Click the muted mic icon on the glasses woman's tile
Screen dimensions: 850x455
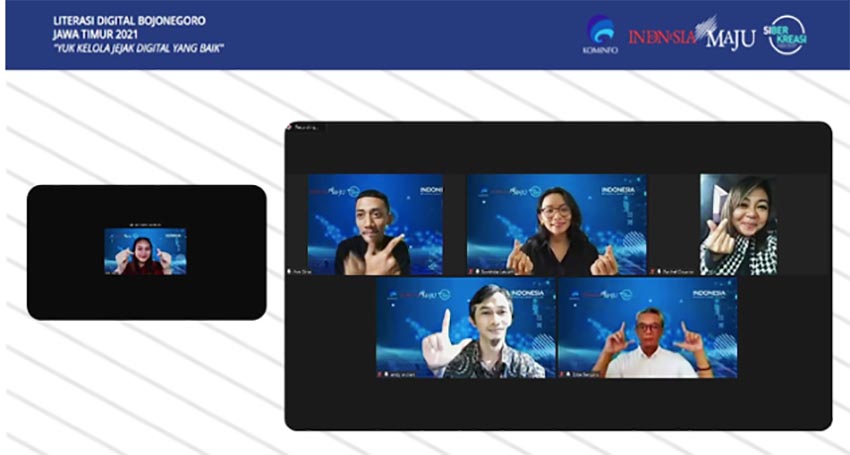(472, 271)
